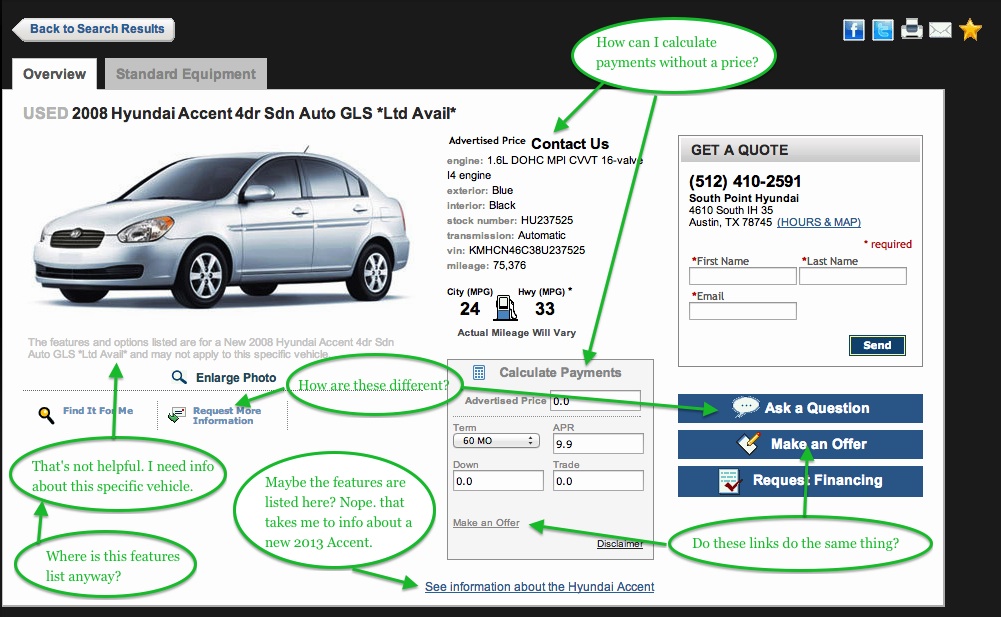Viewport: 1001px width, 617px height.
Task: Open the Standard Equipment tab
Action: (x=186, y=74)
